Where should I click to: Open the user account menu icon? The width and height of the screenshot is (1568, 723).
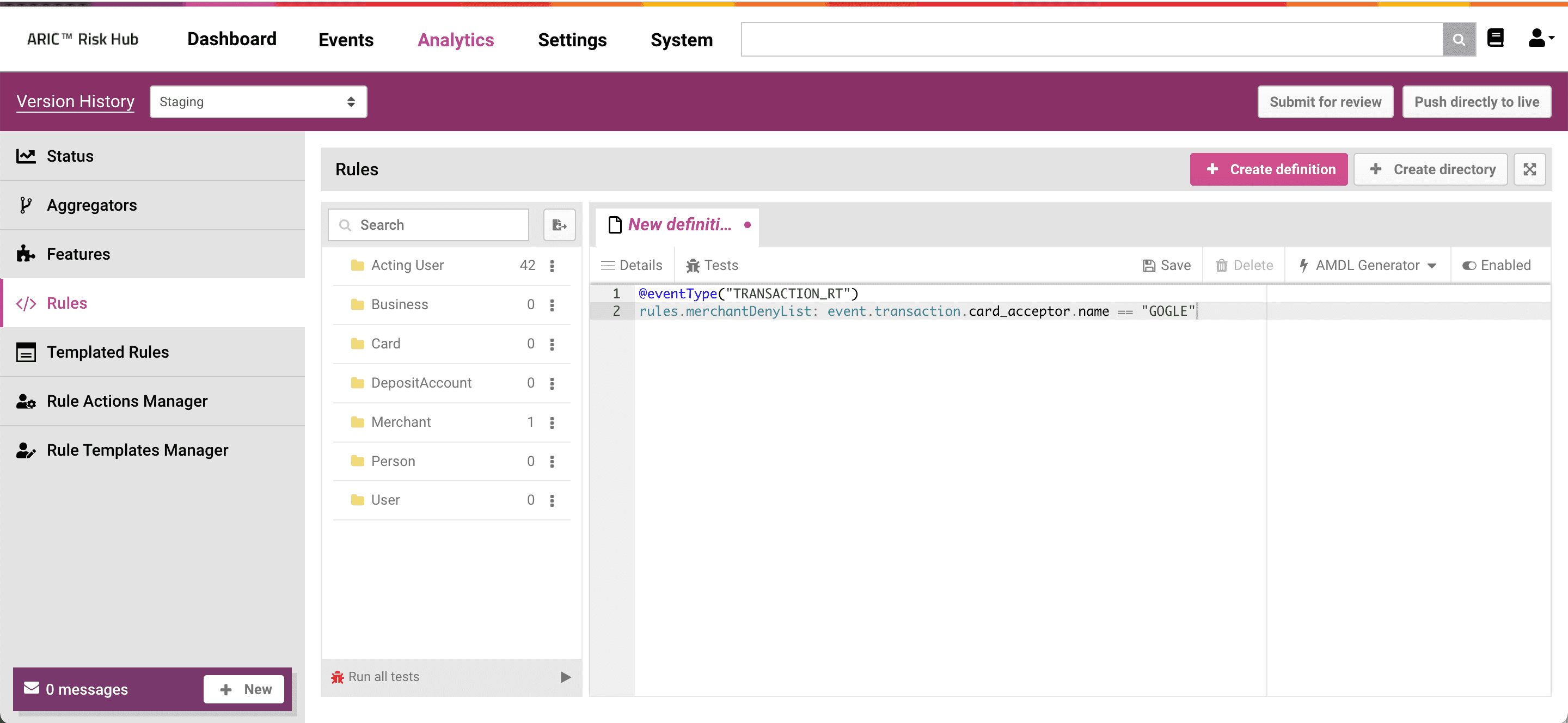pyautogui.click(x=1541, y=38)
